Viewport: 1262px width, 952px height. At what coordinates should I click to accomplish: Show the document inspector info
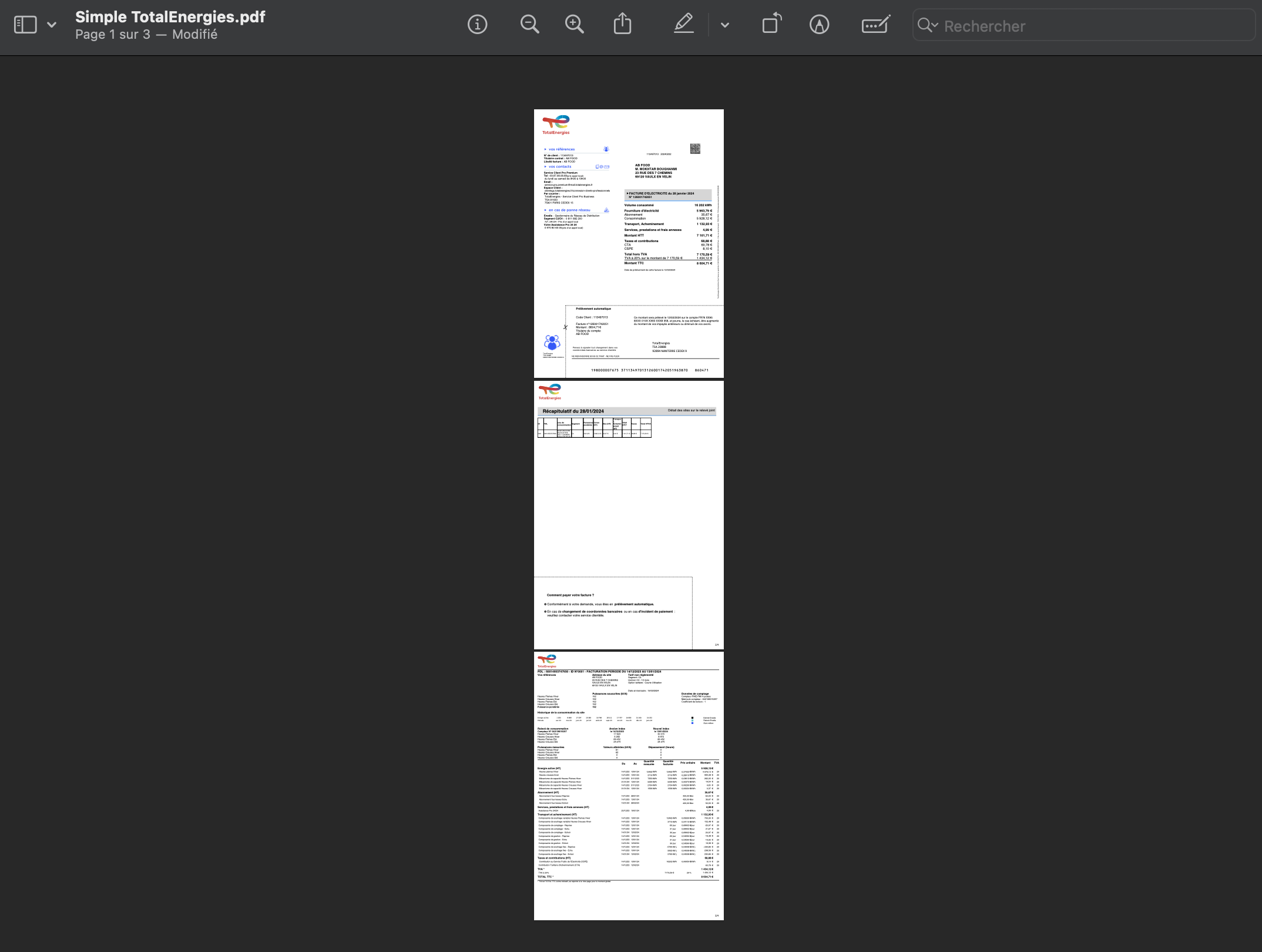point(477,25)
